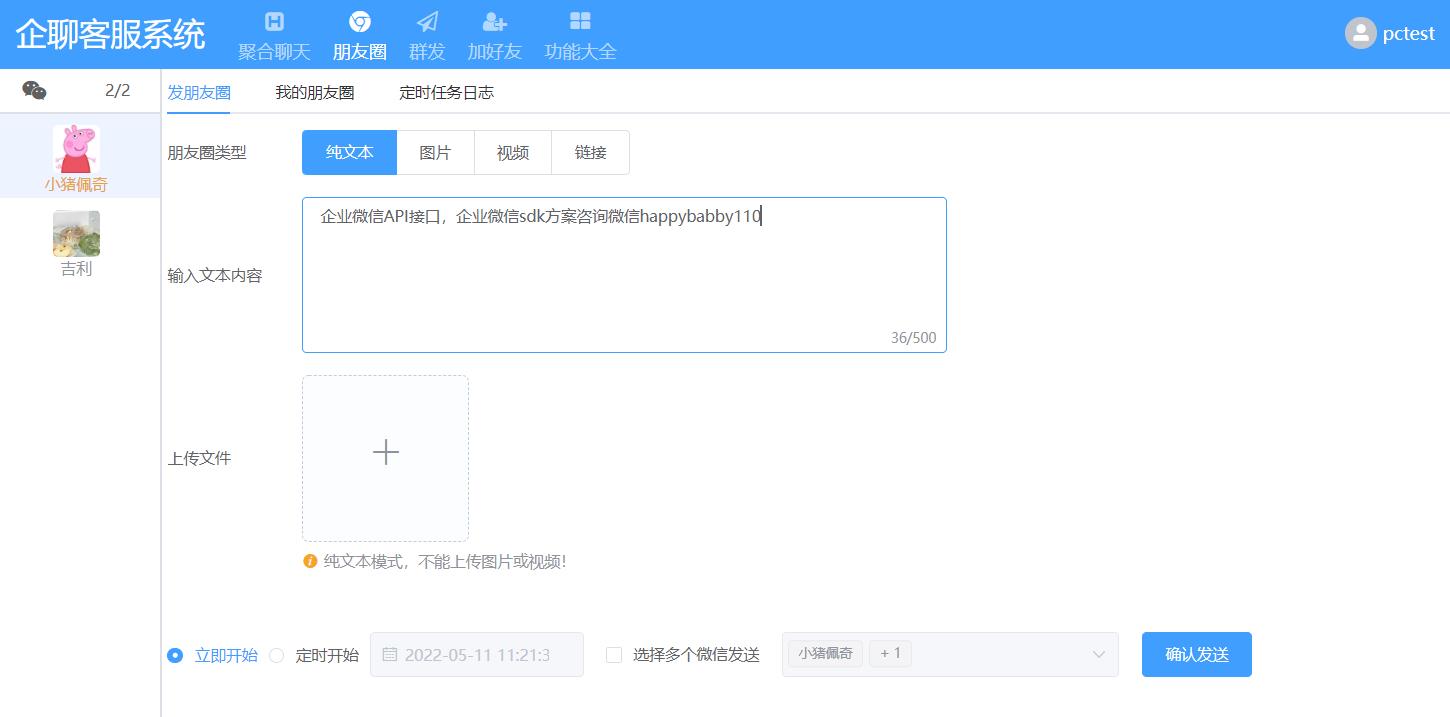
Task: Click the 纯文本模式，不能上传图片或视频! hint text
Action: (x=445, y=561)
